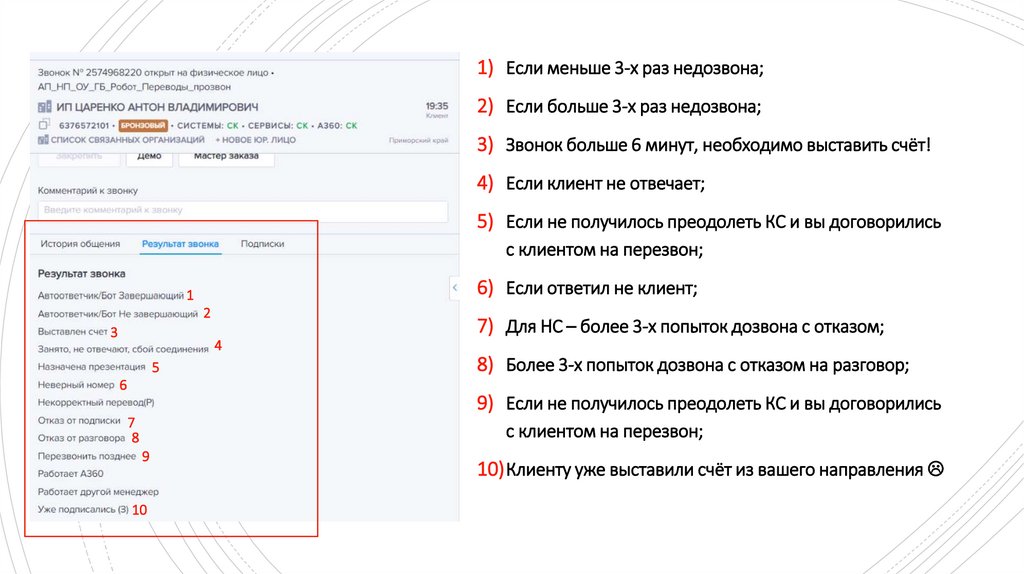Click the client number 6376572101
Screen dimensions: 1024x574
84,125
